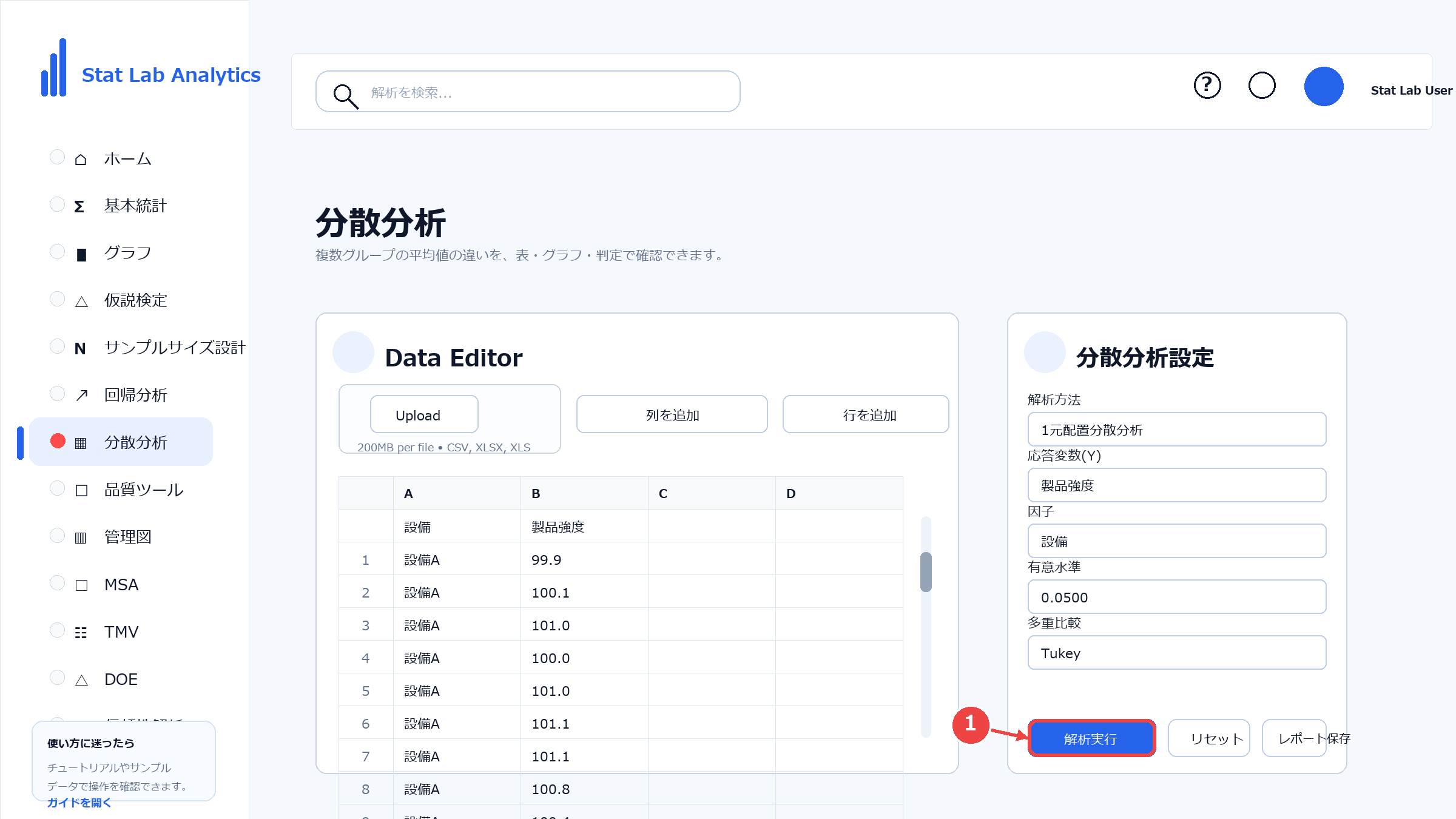Click the home icon beside ホーム

(x=81, y=160)
